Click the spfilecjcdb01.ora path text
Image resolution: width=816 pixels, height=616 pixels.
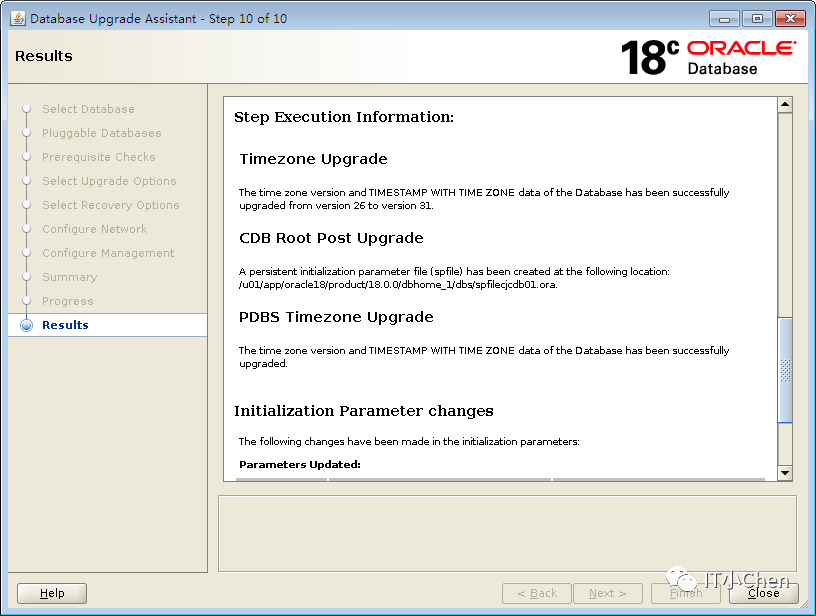coord(398,285)
